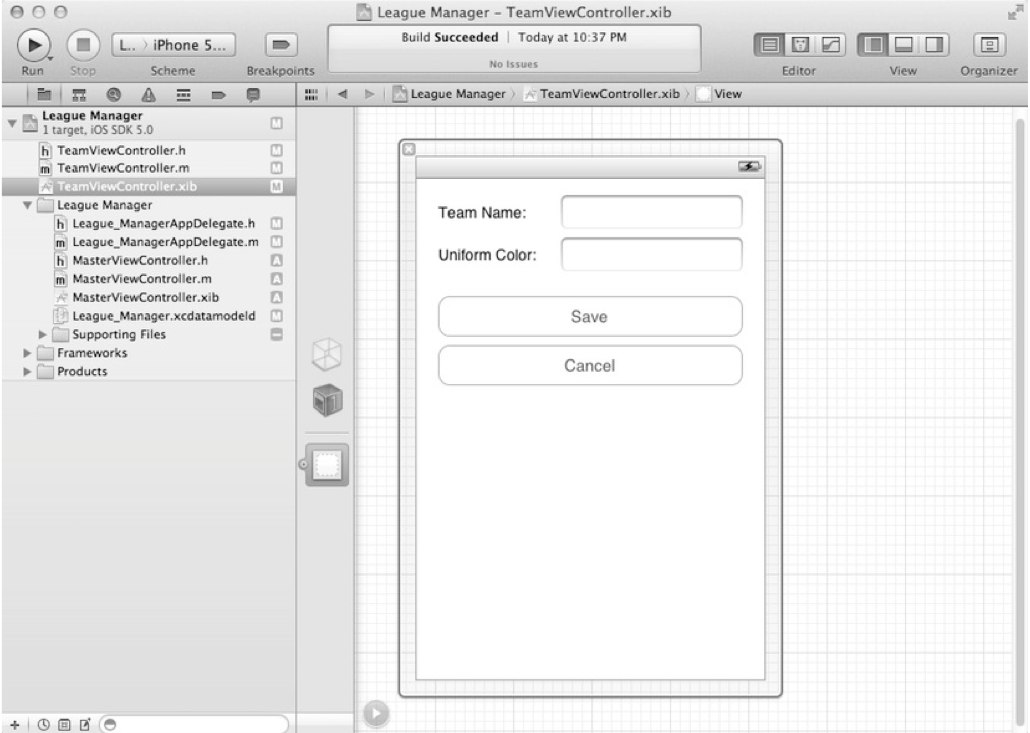Show unsaved files filter
Screen dimensions: 1030x733
(x=85, y=724)
